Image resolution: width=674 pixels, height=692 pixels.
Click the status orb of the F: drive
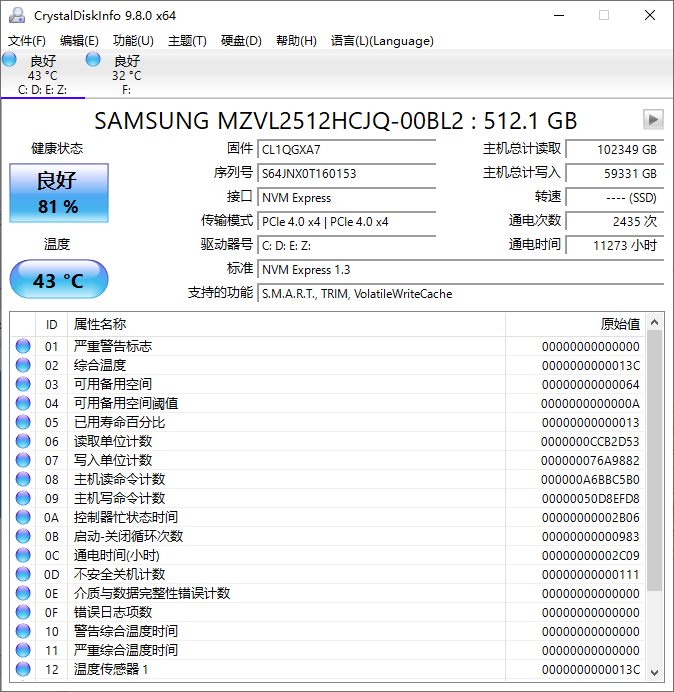tap(93, 61)
